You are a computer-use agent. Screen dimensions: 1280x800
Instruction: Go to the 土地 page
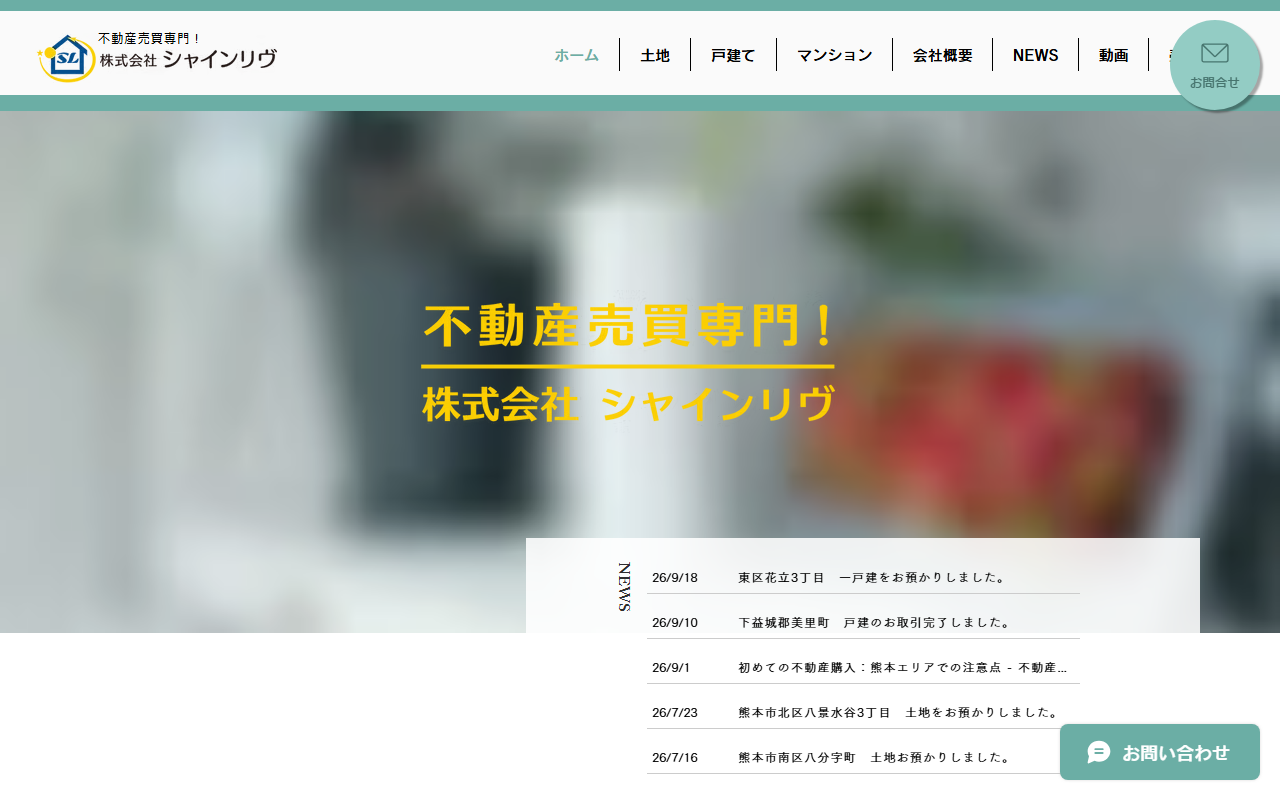point(655,55)
